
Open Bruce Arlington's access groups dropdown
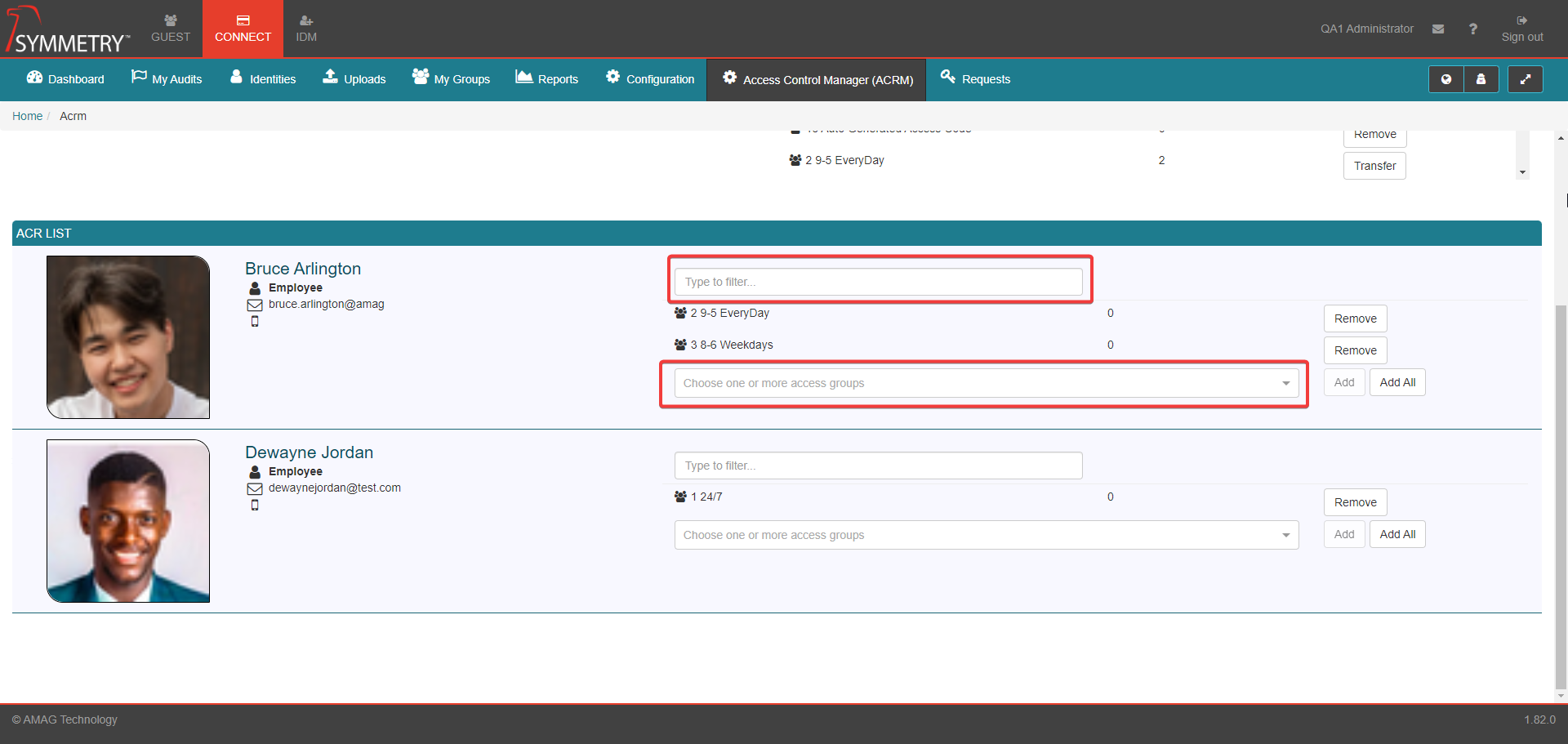coord(986,383)
